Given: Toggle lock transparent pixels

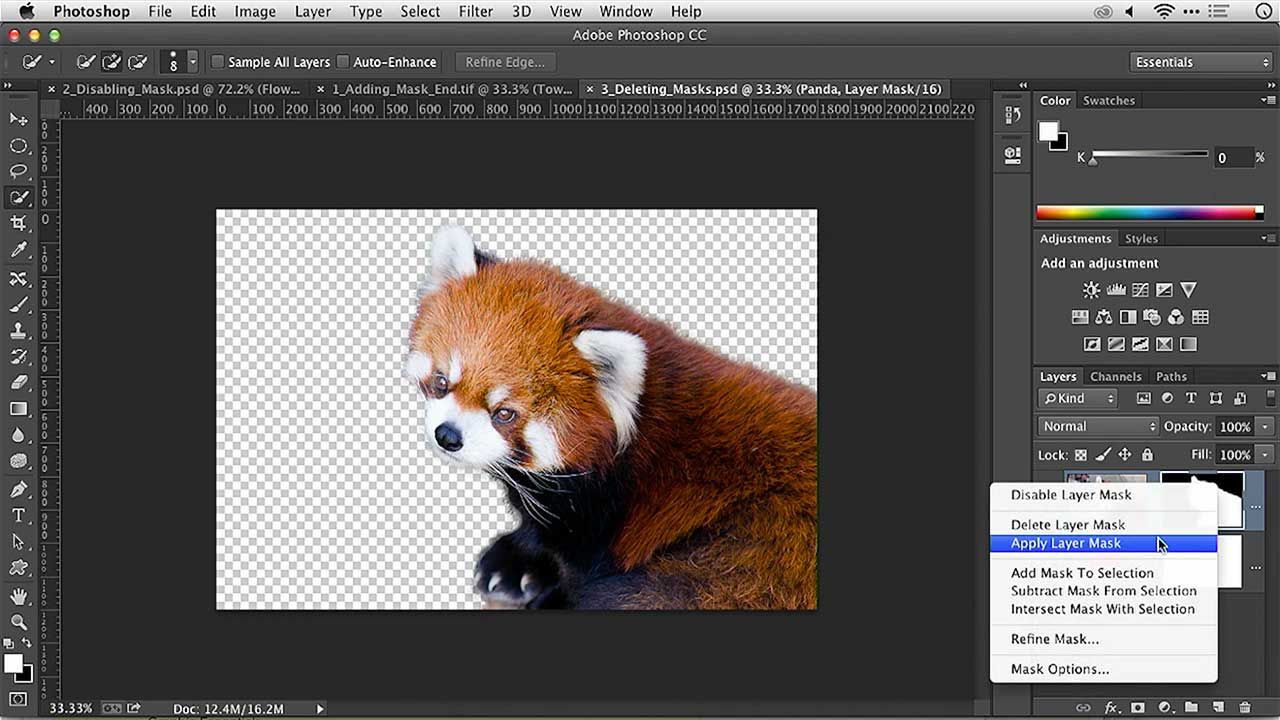Looking at the screenshot, I should pyautogui.click(x=1081, y=455).
